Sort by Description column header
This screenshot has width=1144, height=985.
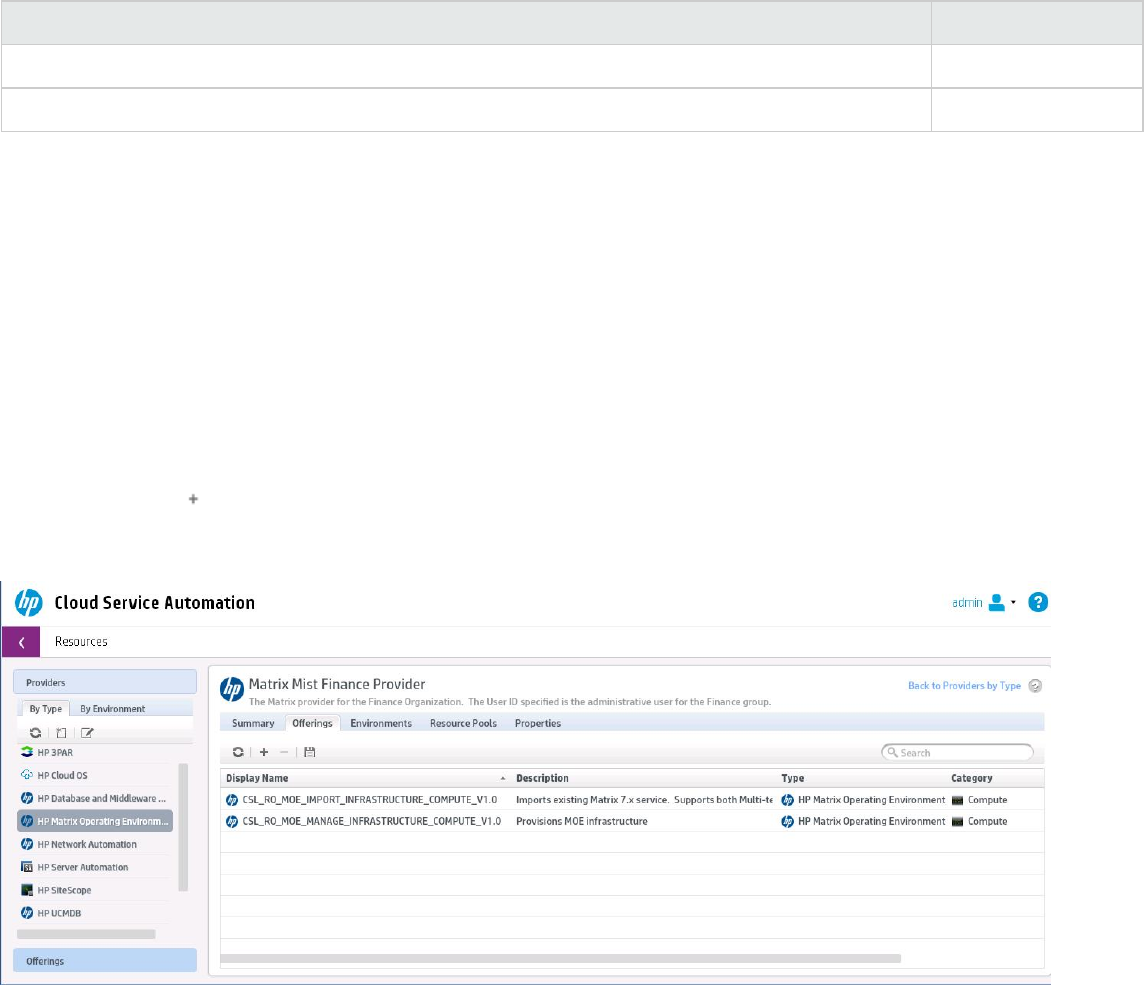542,779
